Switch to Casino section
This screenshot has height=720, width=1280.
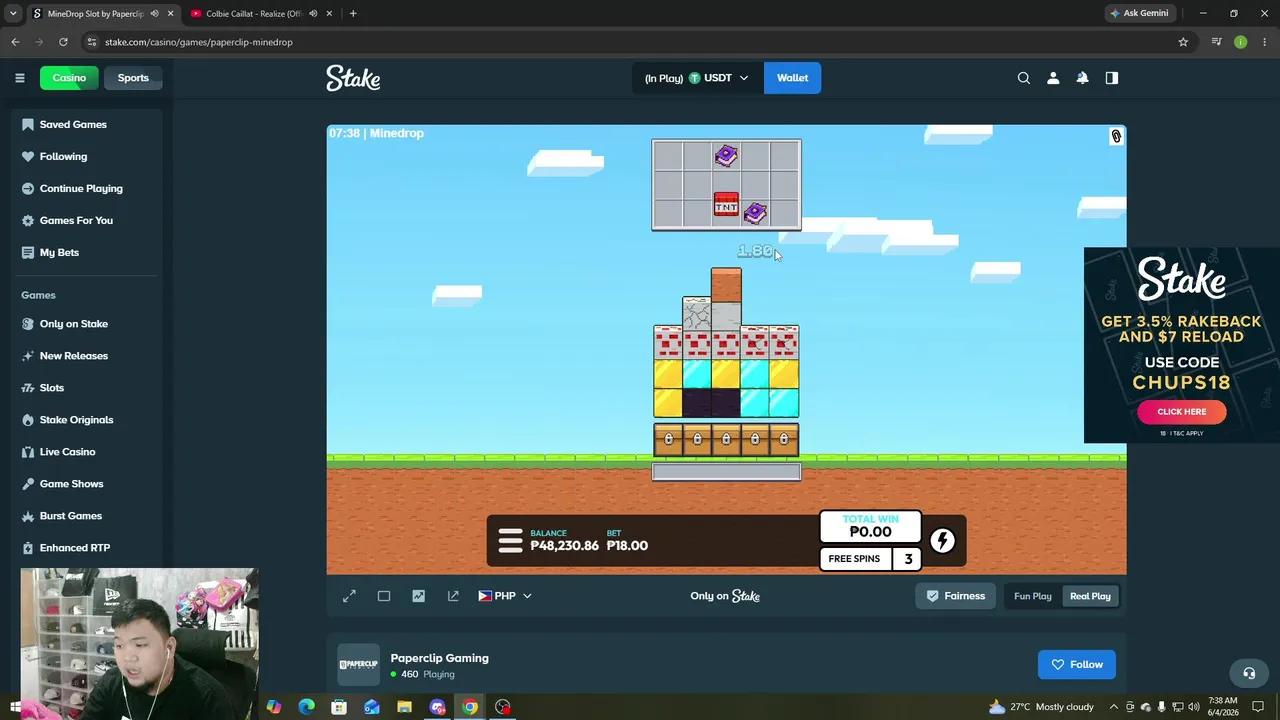(69, 78)
